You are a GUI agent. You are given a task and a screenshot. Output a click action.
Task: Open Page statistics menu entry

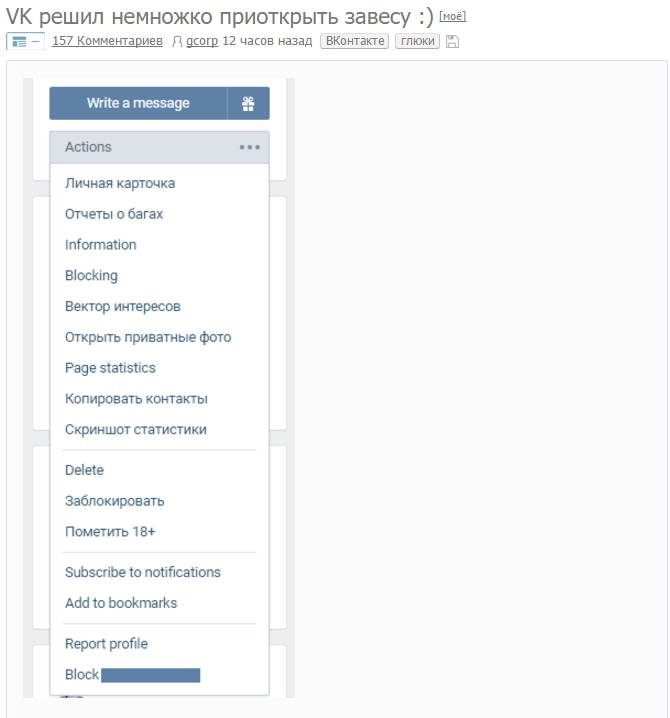coord(110,368)
